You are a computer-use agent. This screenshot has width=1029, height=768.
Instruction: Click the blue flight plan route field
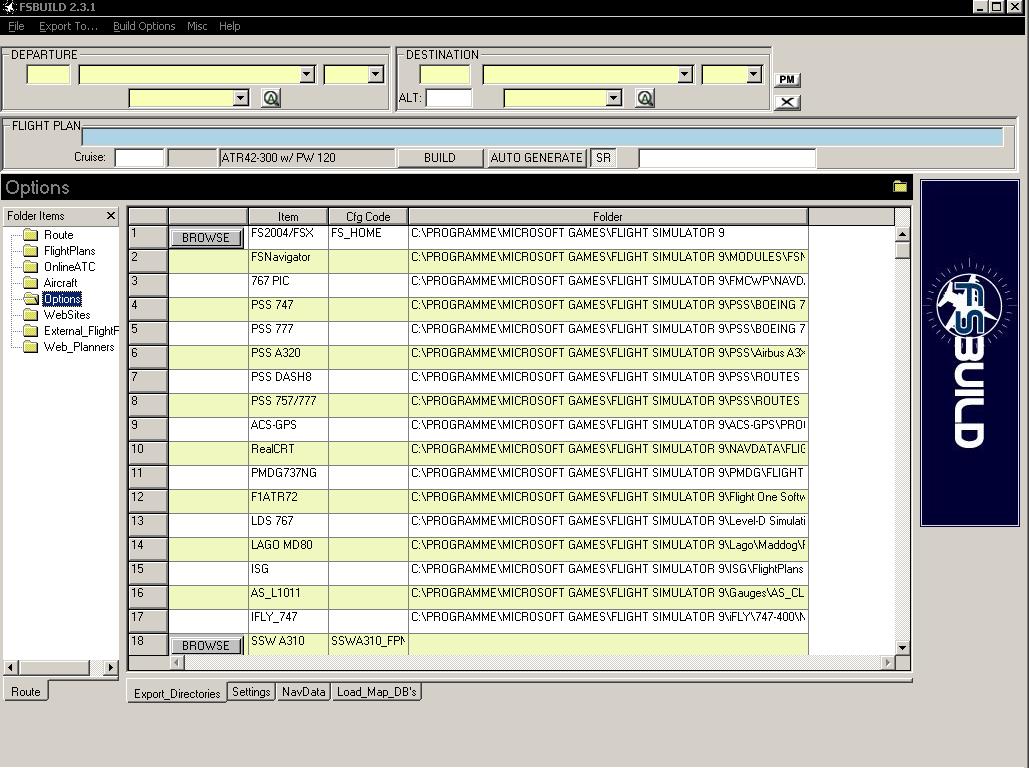click(x=543, y=137)
